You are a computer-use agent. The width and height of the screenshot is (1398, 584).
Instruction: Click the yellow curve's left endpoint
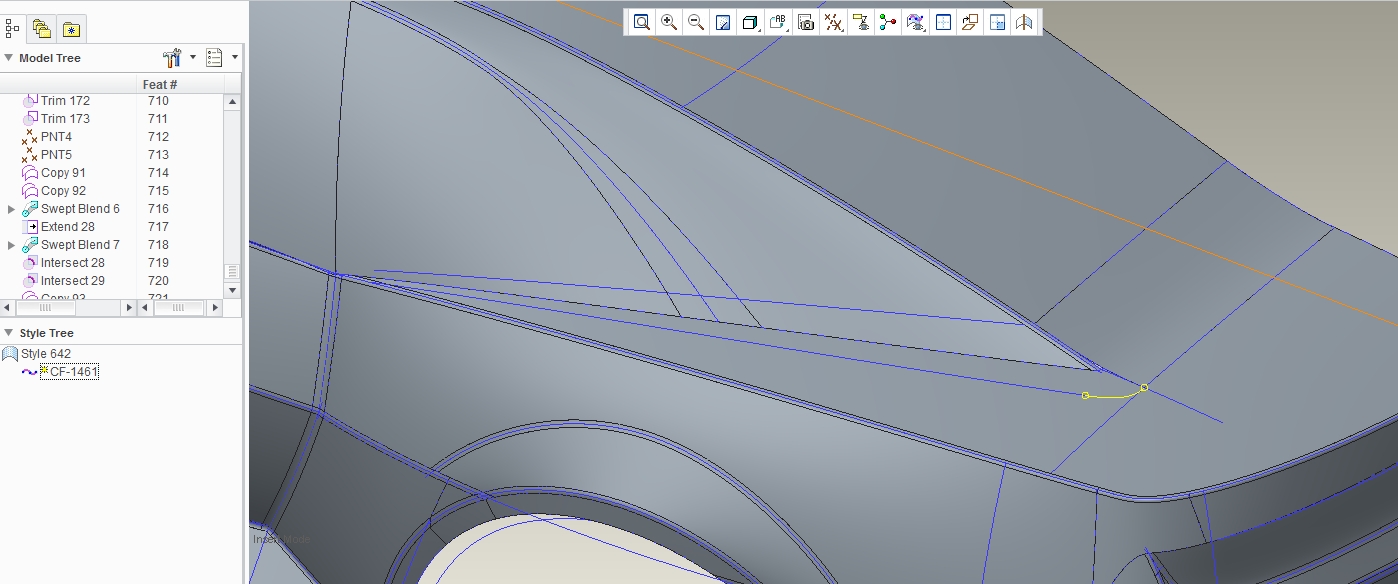pyautogui.click(x=1086, y=396)
